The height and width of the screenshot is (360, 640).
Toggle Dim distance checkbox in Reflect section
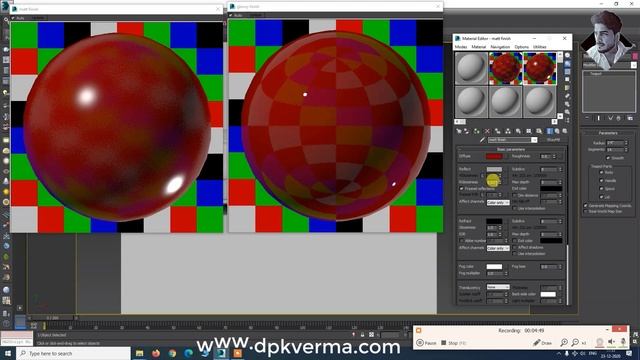click(x=515, y=196)
